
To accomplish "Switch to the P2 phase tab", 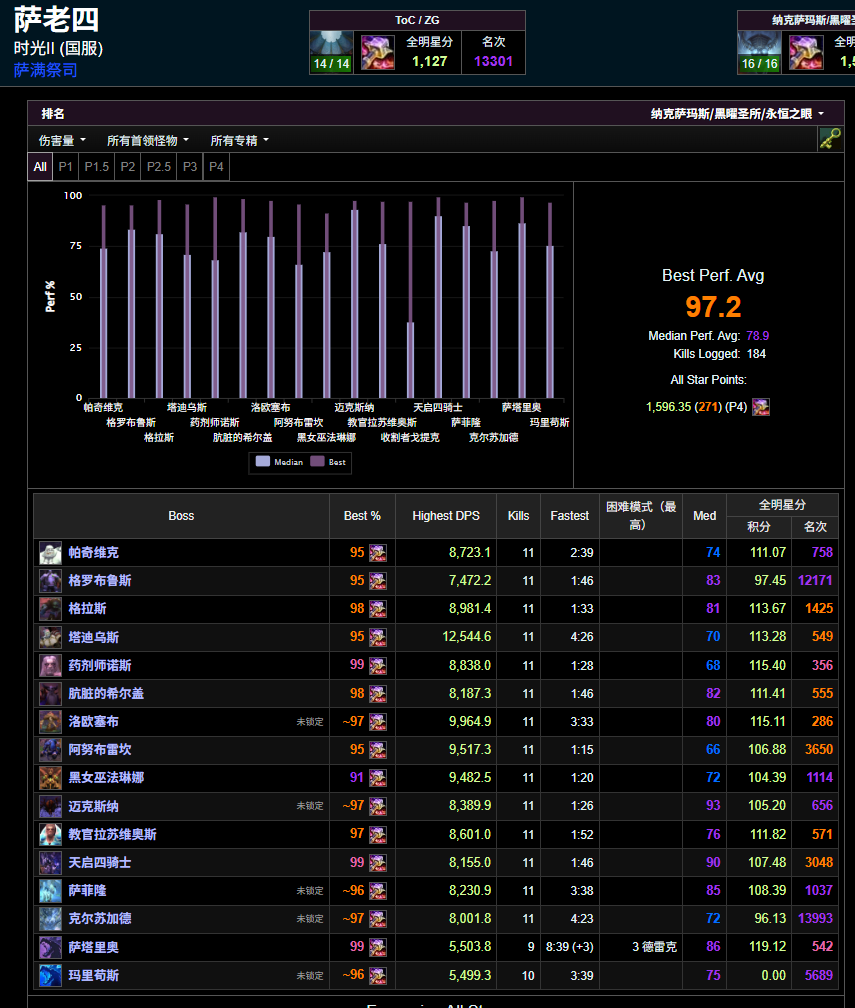I will click(x=128, y=167).
